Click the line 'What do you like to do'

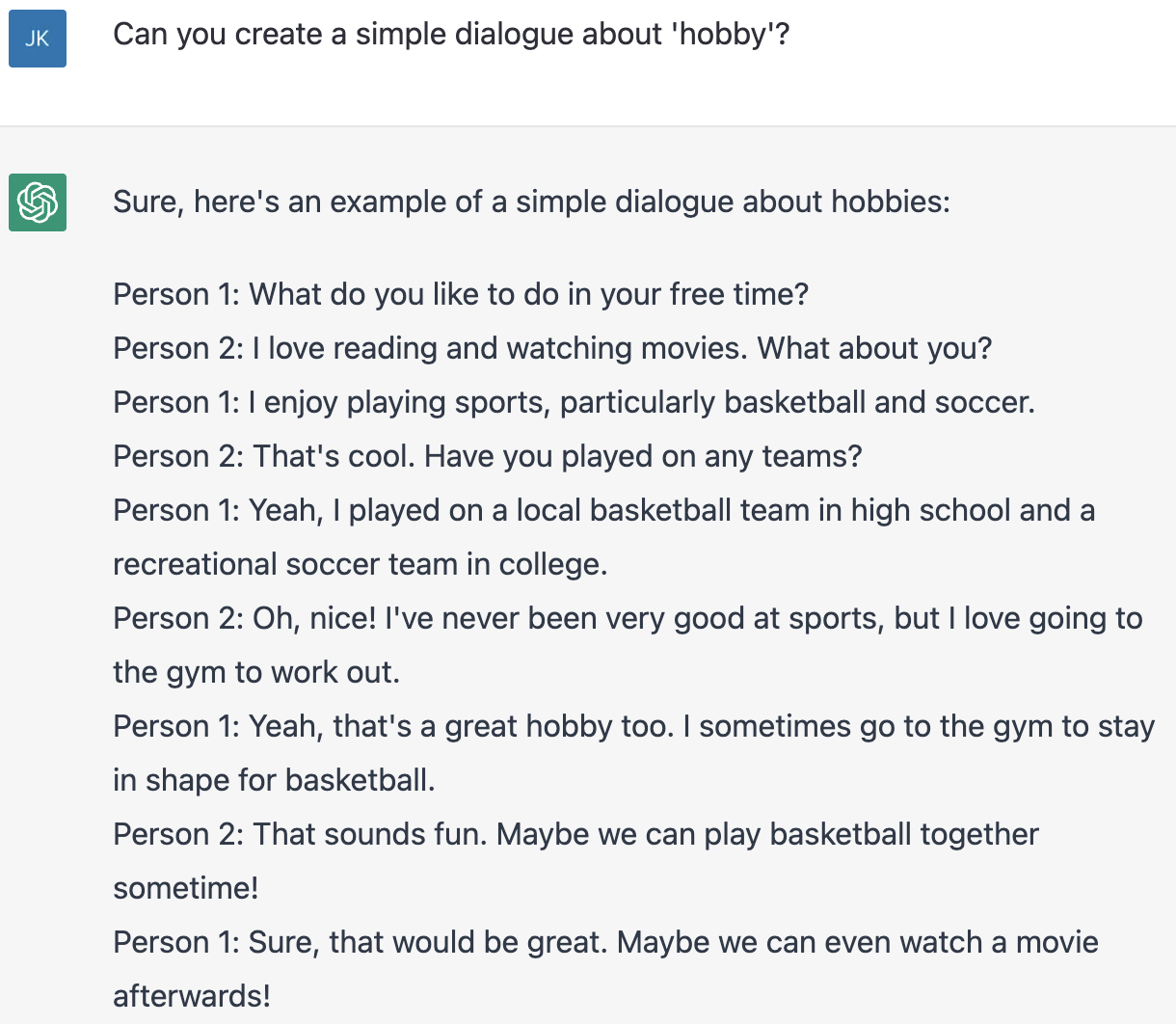click(461, 294)
